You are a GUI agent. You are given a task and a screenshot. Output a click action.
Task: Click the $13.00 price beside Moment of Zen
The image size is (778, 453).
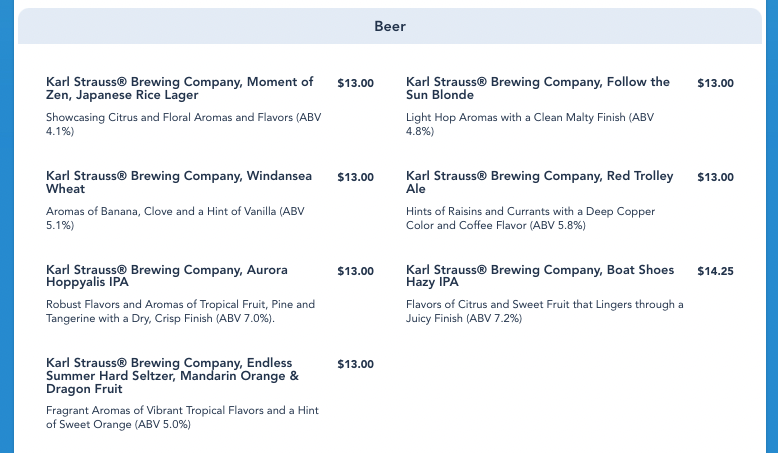click(355, 83)
